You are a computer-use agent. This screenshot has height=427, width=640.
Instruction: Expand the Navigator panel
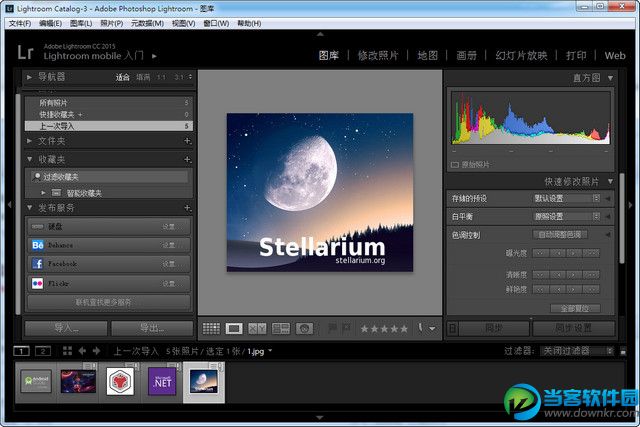pyautogui.click(x=29, y=77)
